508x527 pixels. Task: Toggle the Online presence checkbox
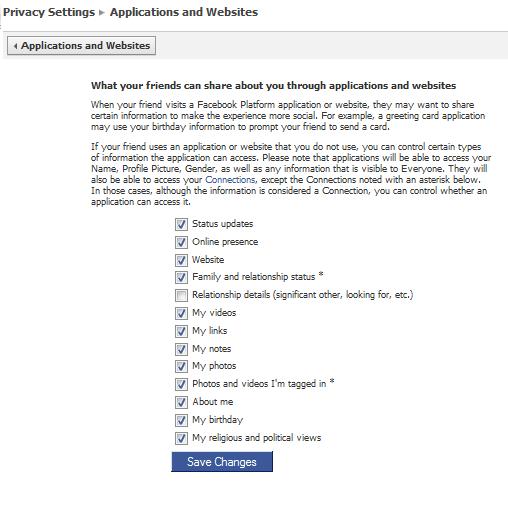tap(181, 242)
